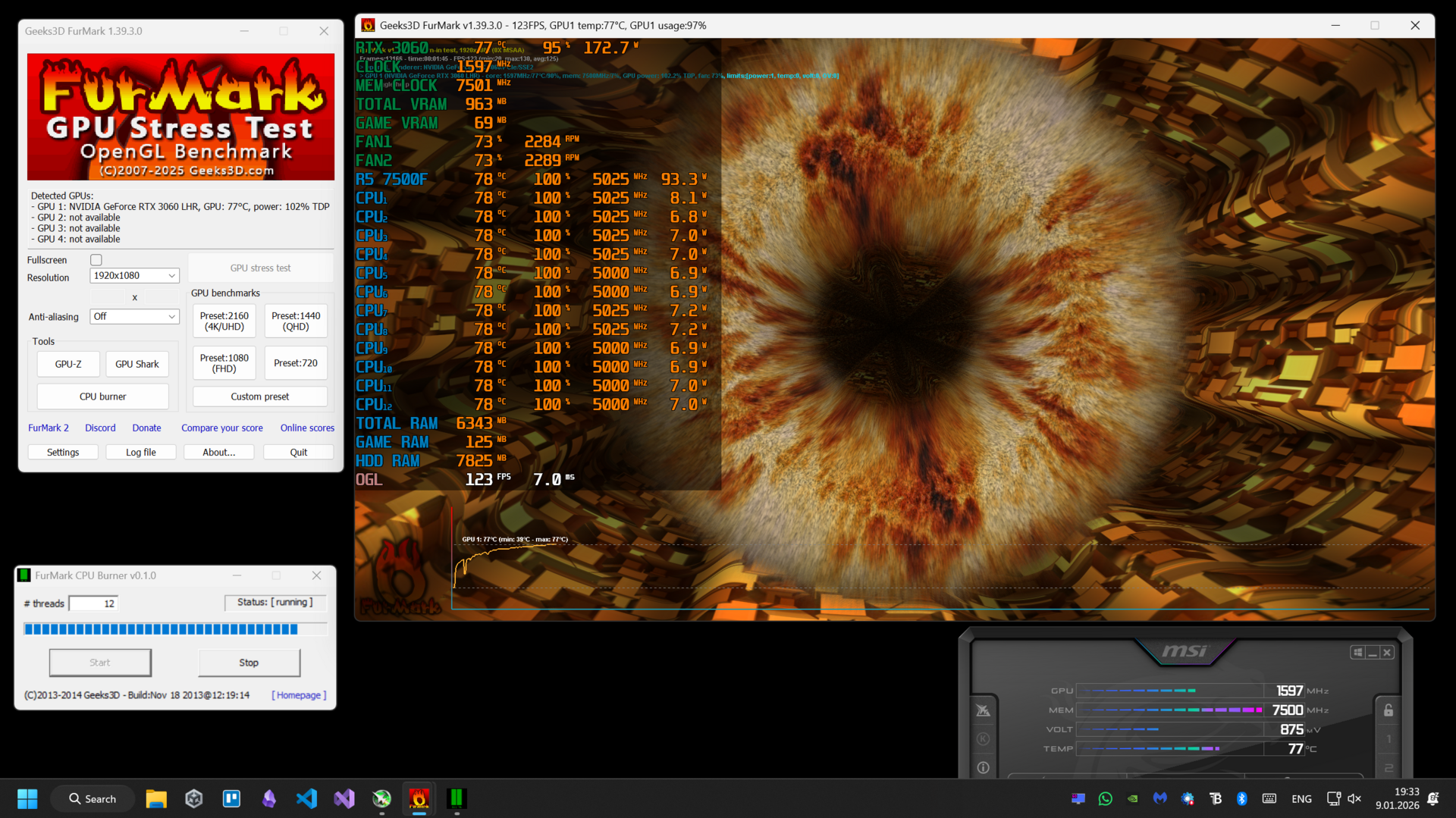This screenshot has width=1456, height=818.
Task: Open FurMark Settings
Action: 63,452
